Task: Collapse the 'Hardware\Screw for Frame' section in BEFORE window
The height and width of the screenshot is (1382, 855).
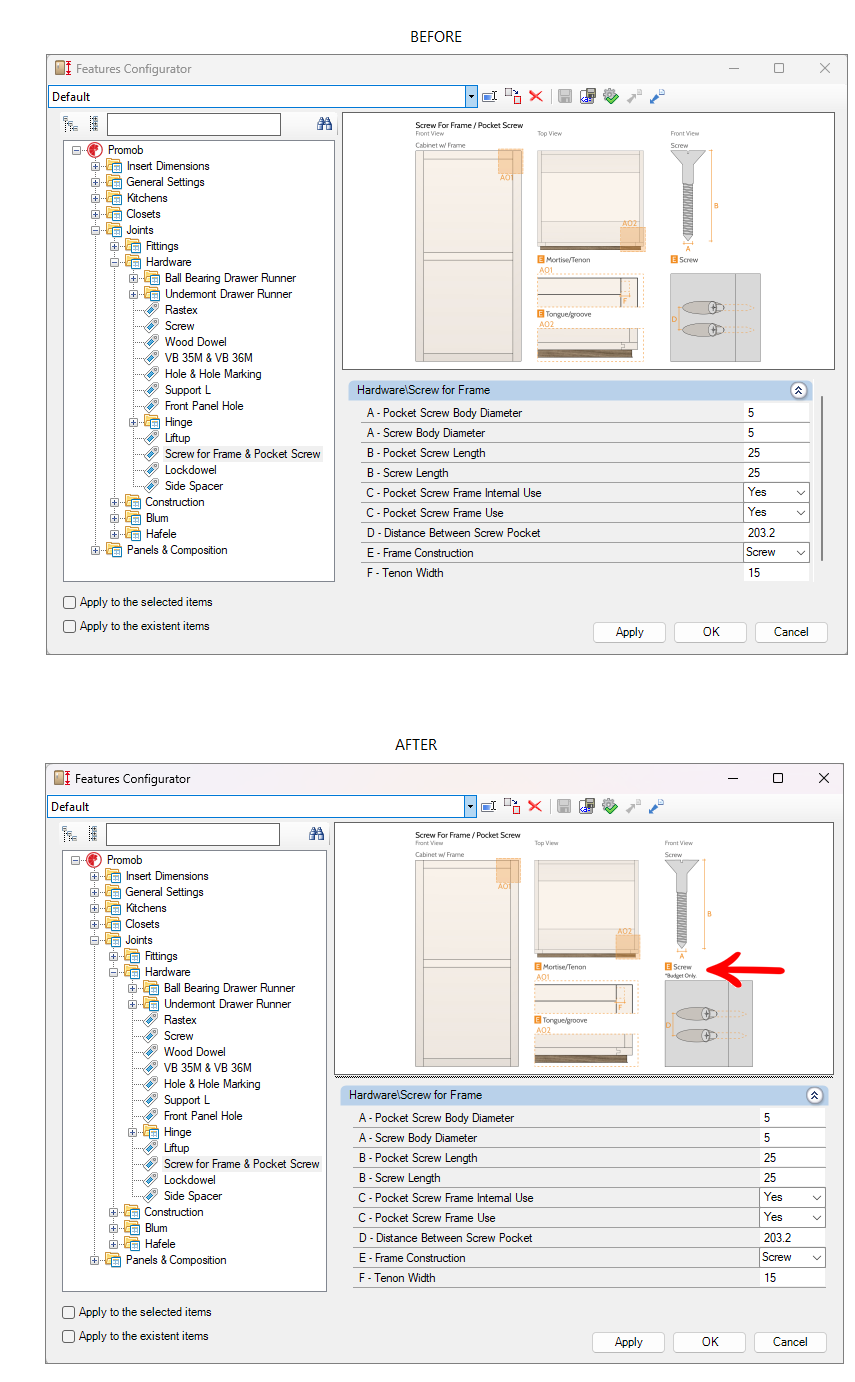Action: pos(798,390)
